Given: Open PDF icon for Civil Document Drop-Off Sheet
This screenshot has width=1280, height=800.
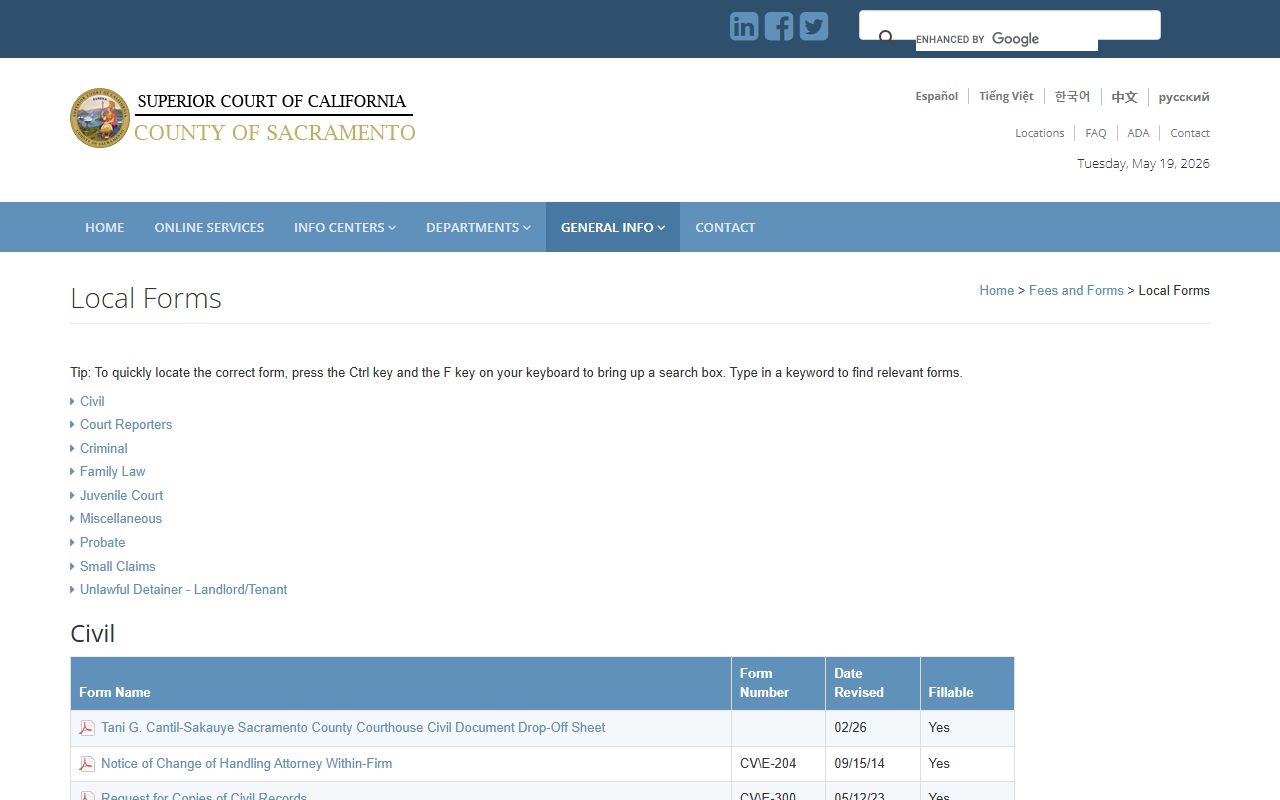Looking at the screenshot, I should pos(87,728).
